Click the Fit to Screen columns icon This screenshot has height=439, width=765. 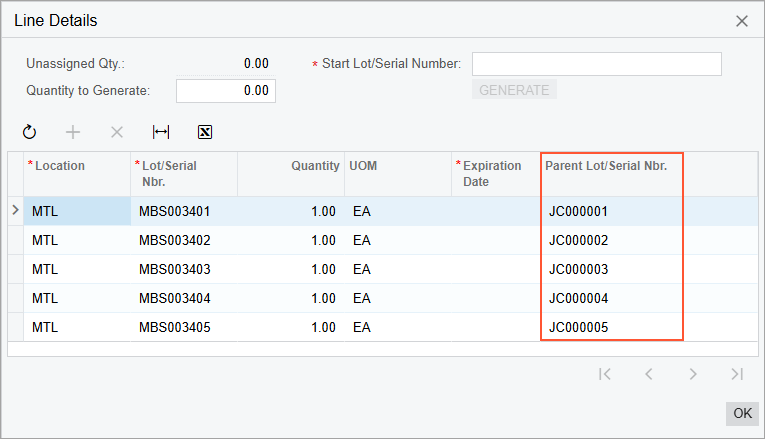tap(160, 132)
